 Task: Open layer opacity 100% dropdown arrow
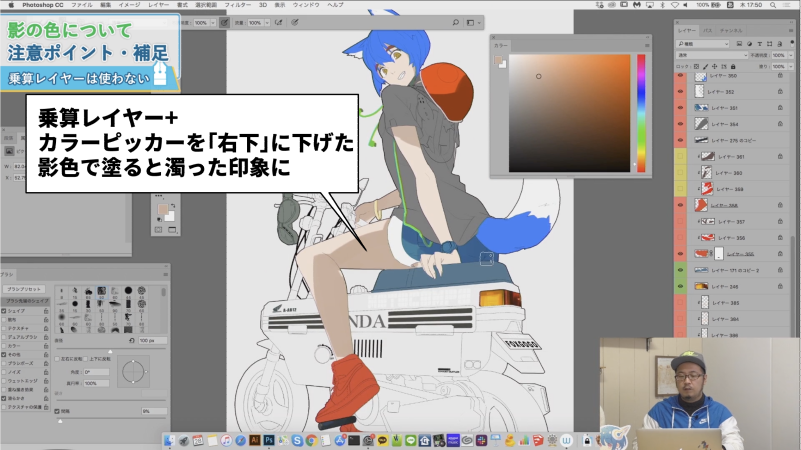(x=791, y=55)
